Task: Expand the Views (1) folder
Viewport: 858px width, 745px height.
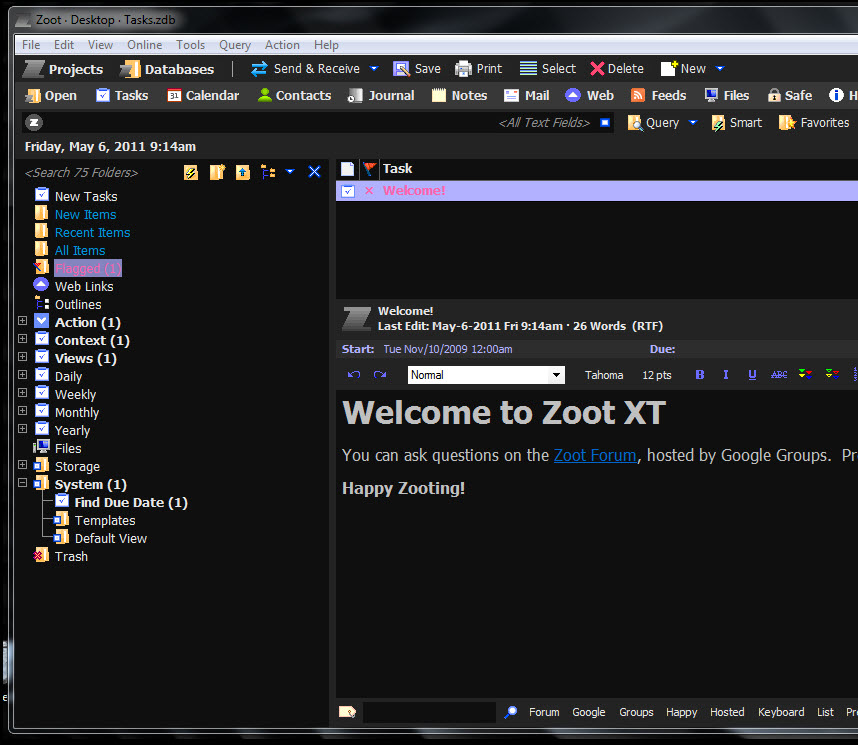Action: pos(22,357)
